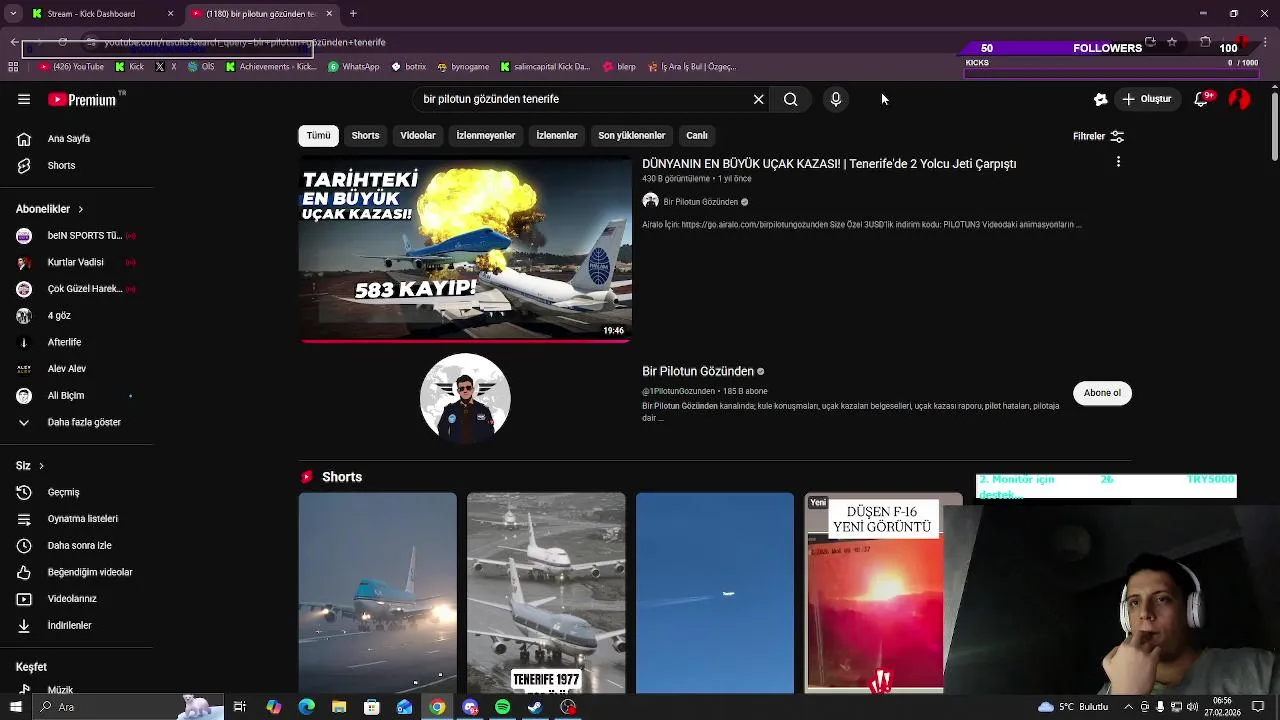Viewport: 1280px width, 720px height.
Task: Subscribe with the Abone ol button
Action: pos(1102,393)
